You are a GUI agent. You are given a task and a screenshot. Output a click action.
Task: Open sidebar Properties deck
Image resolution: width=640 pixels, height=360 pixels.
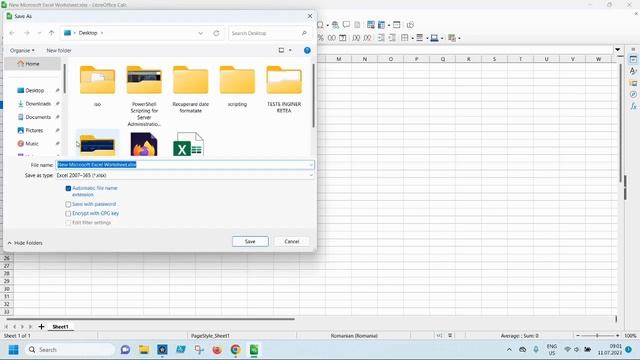(x=633, y=60)
